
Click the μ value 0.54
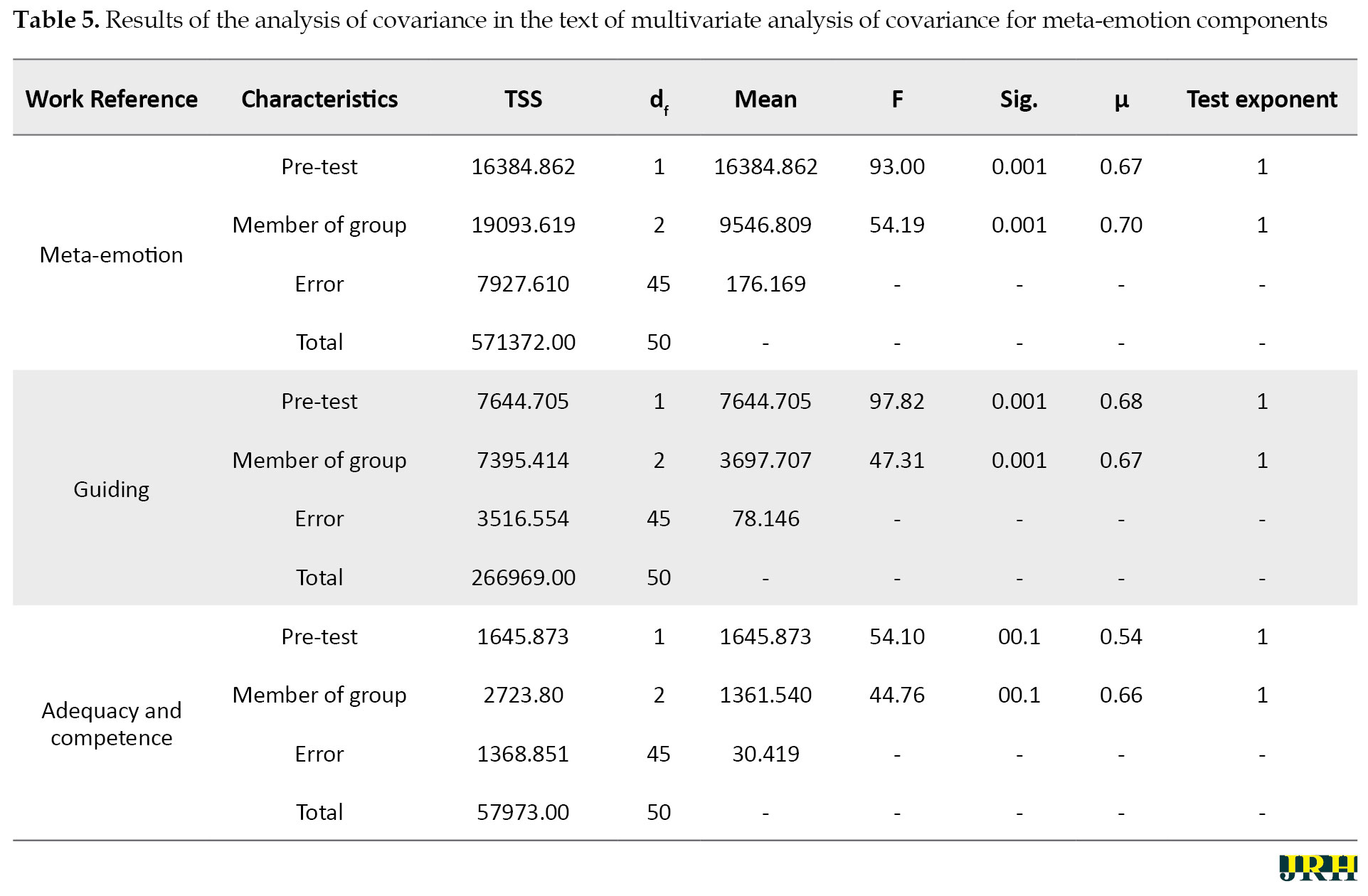(1120, 636)
